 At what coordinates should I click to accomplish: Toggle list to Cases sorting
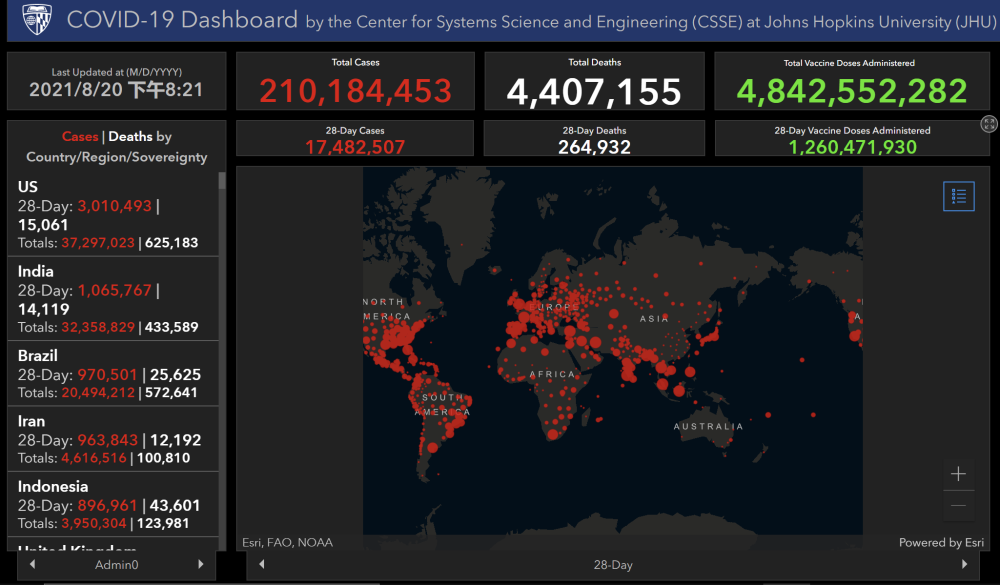click(80, 137)
